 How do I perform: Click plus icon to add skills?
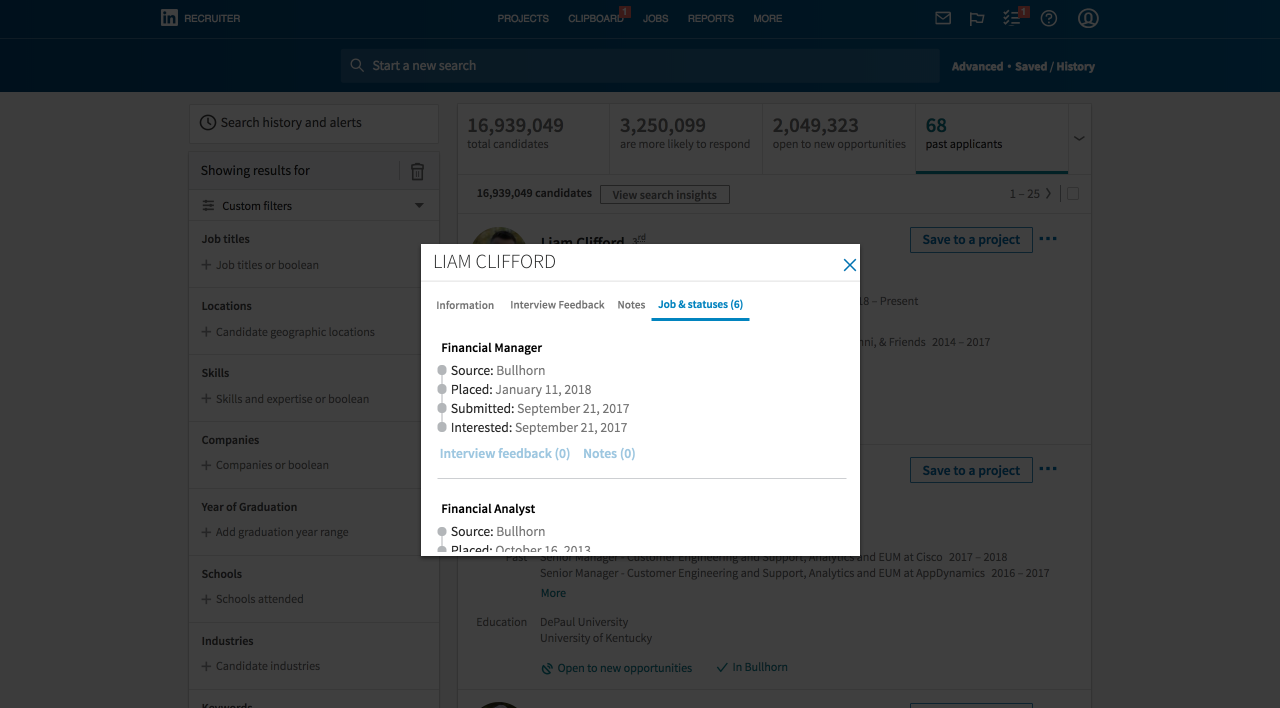[206, 399]
